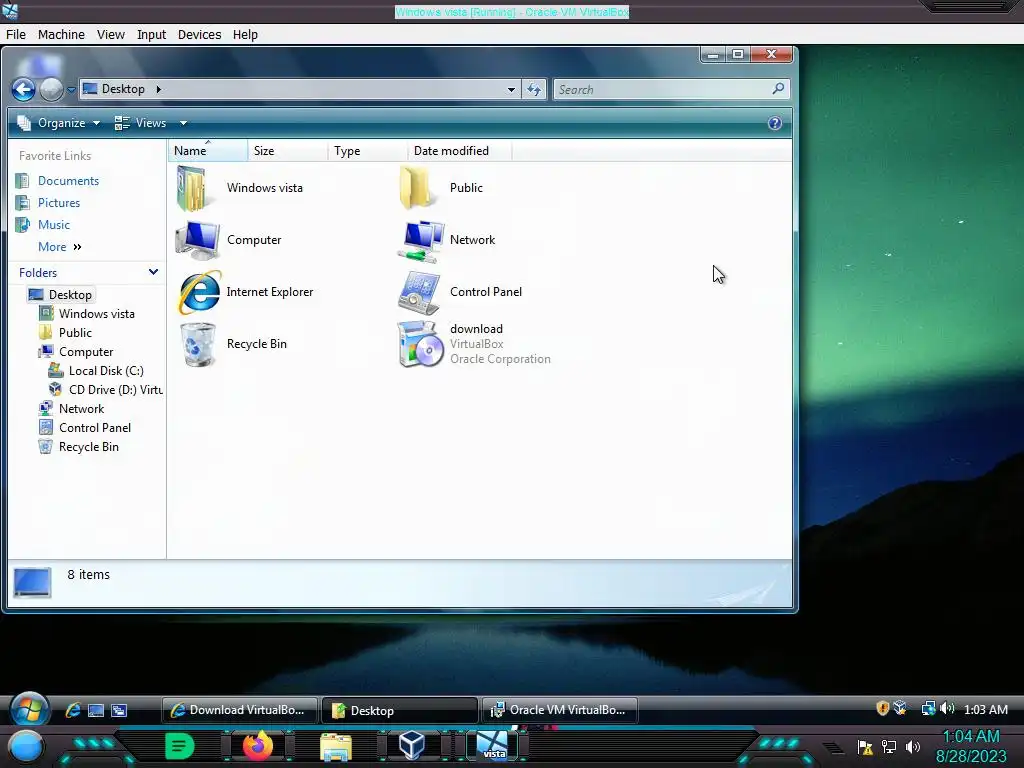Click Switch between windows Quick Launch icon
This screenshot has width=1024, height=768.
point(119,710)
